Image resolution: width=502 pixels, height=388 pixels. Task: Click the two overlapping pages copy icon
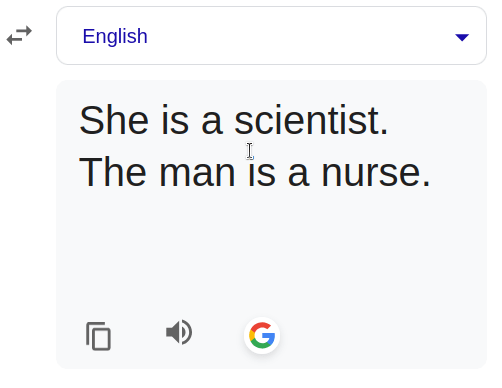[98, 336]
